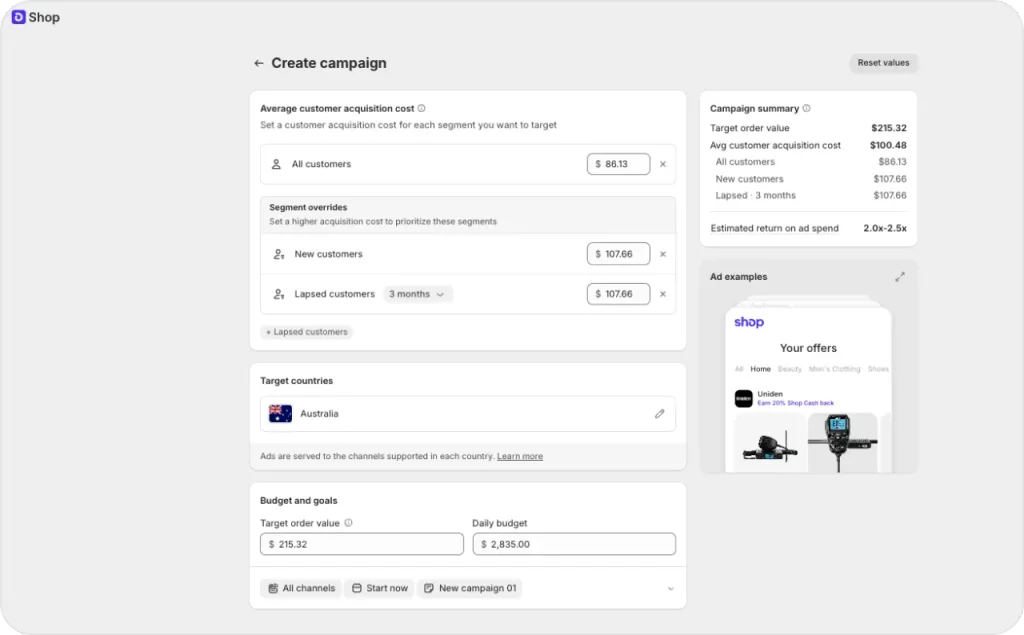Edit Lapsed customers acquisition cost field
The image size is (1024, 635).
click(x=618, y=294)
